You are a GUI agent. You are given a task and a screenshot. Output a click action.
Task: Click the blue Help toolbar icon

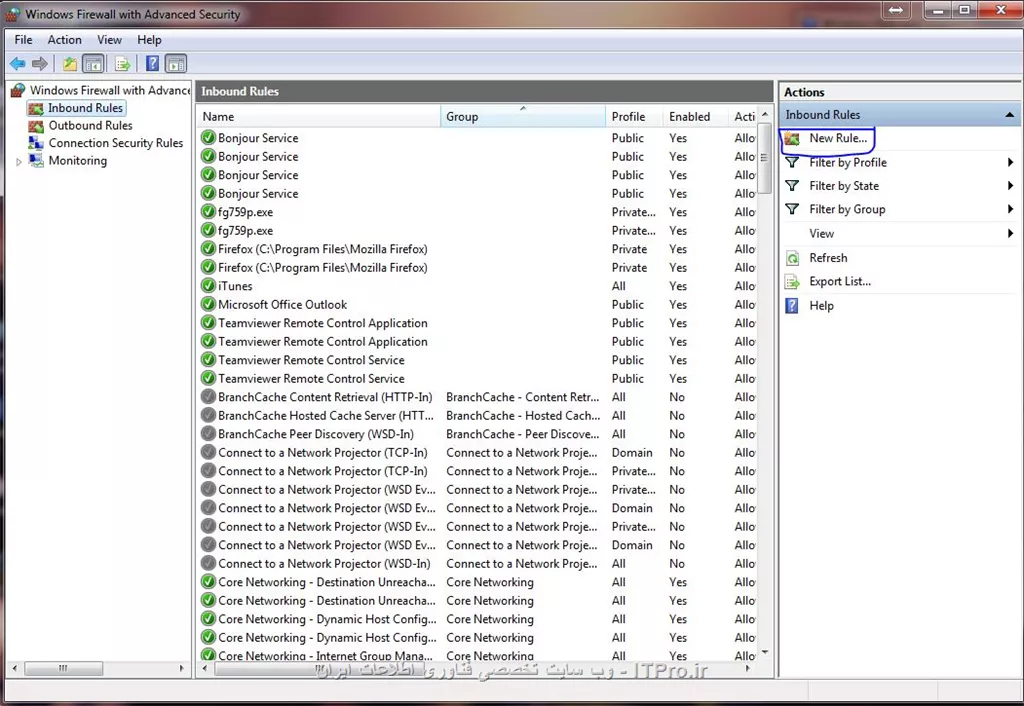click(152, 63)
